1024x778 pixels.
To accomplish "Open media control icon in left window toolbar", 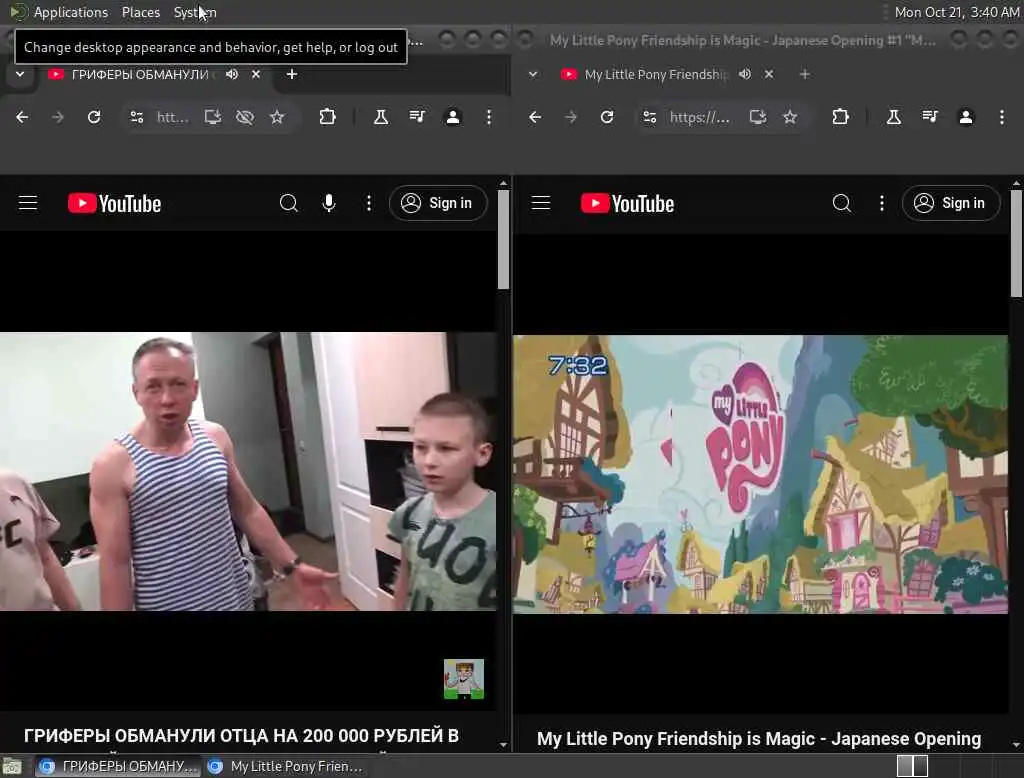I will pyautogui.click(x=417, y=117).
